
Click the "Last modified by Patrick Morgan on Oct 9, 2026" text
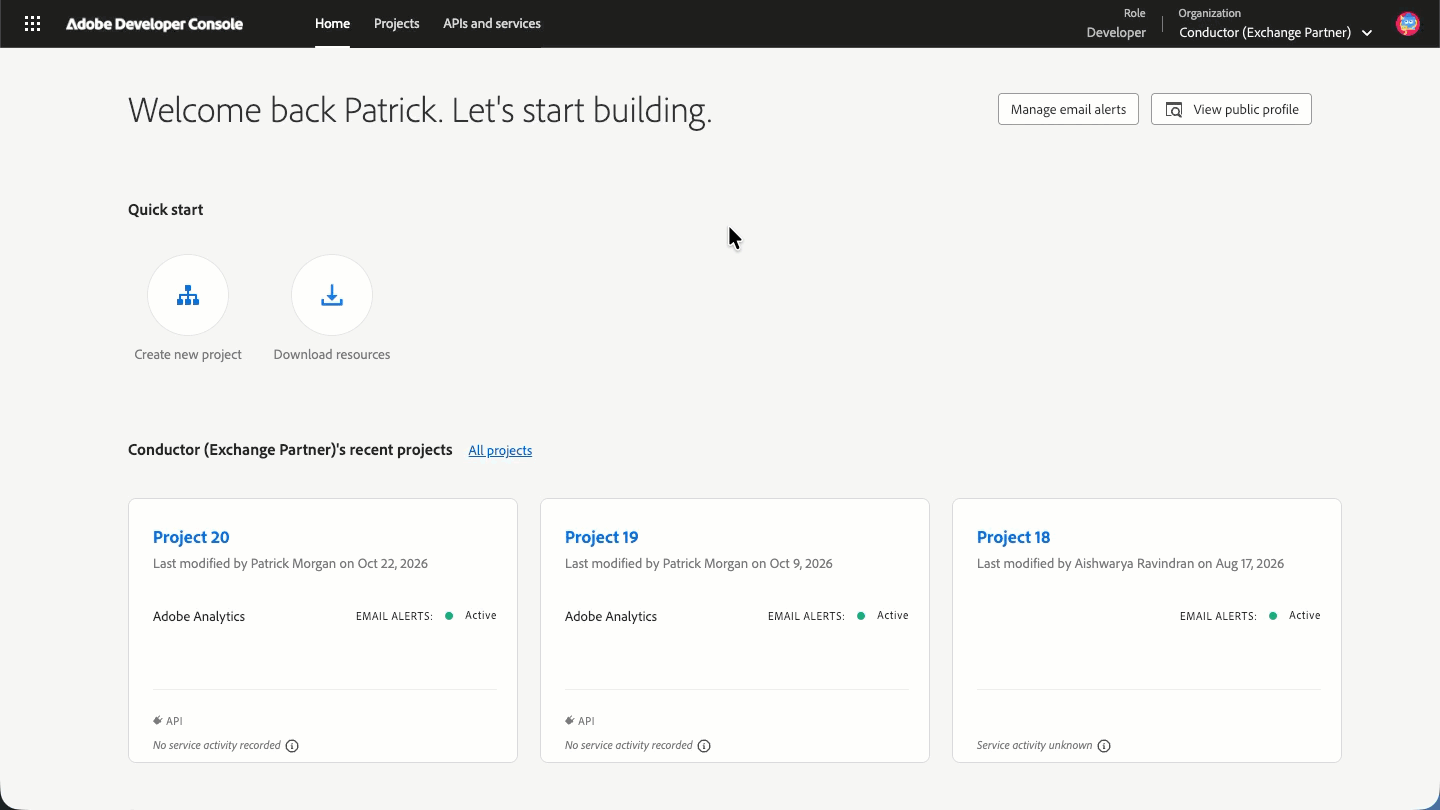click(x=699, y=564)
